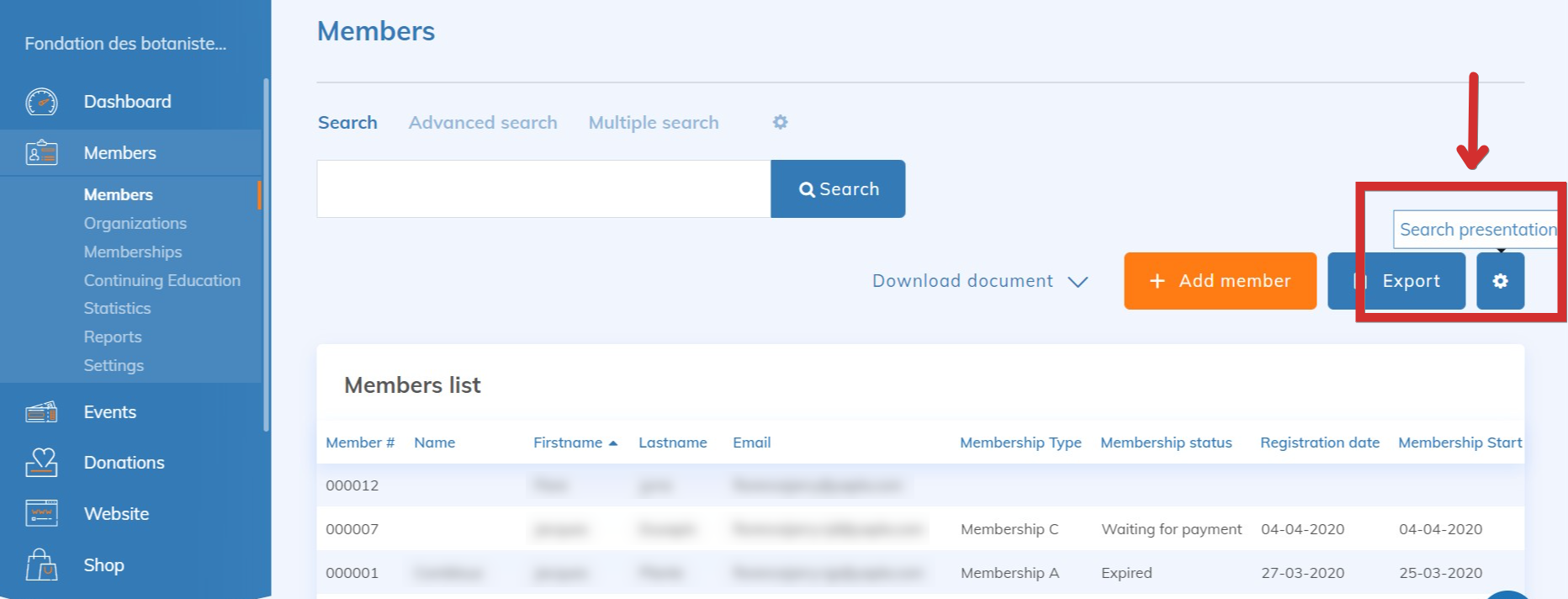The height and width of the screenshot is (599, 1568).
Task: Focus the member search text field
Action: (x=543, y=189)
